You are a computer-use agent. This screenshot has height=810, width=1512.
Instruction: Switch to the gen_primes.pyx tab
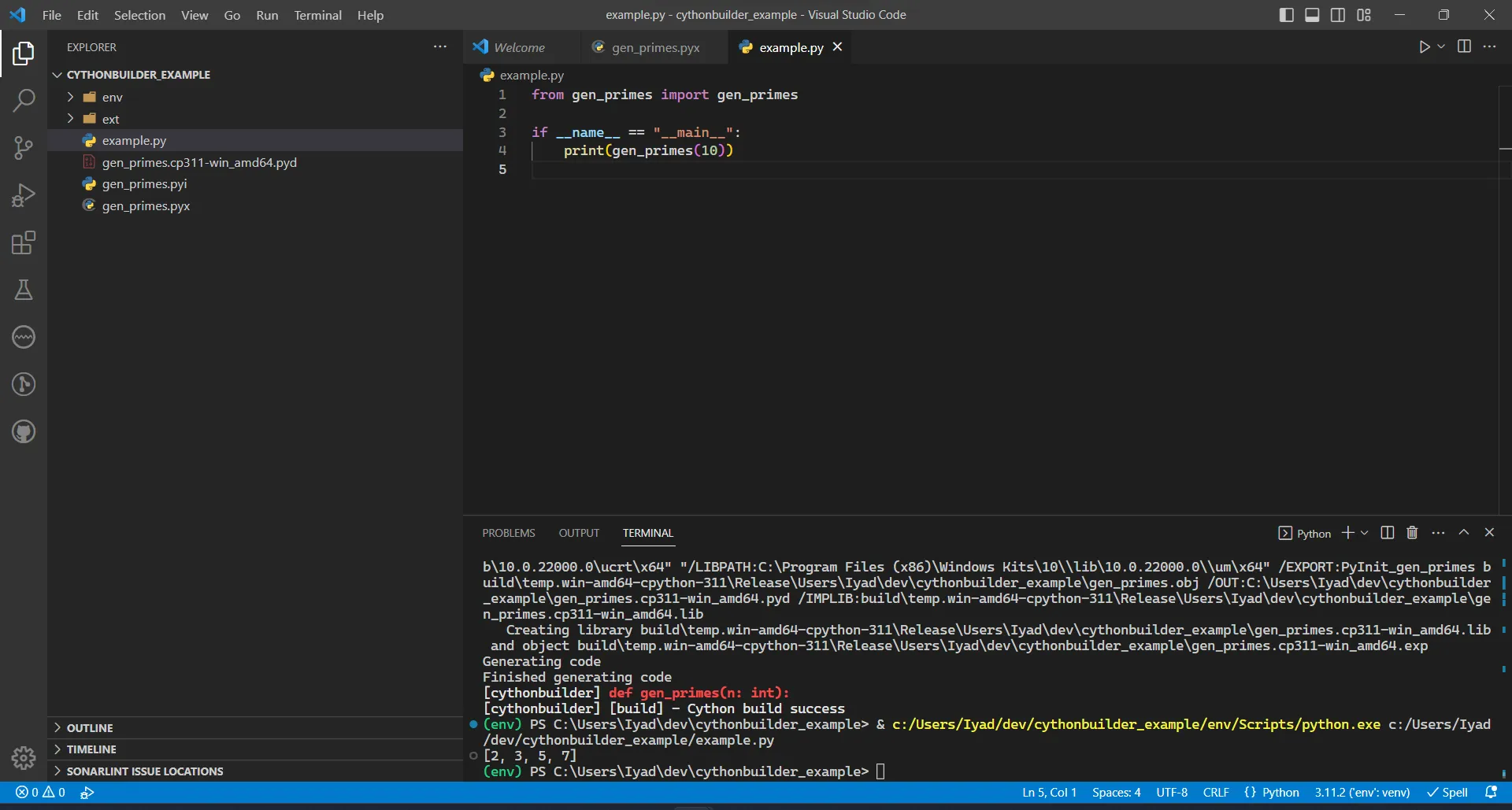coord(655,47)
